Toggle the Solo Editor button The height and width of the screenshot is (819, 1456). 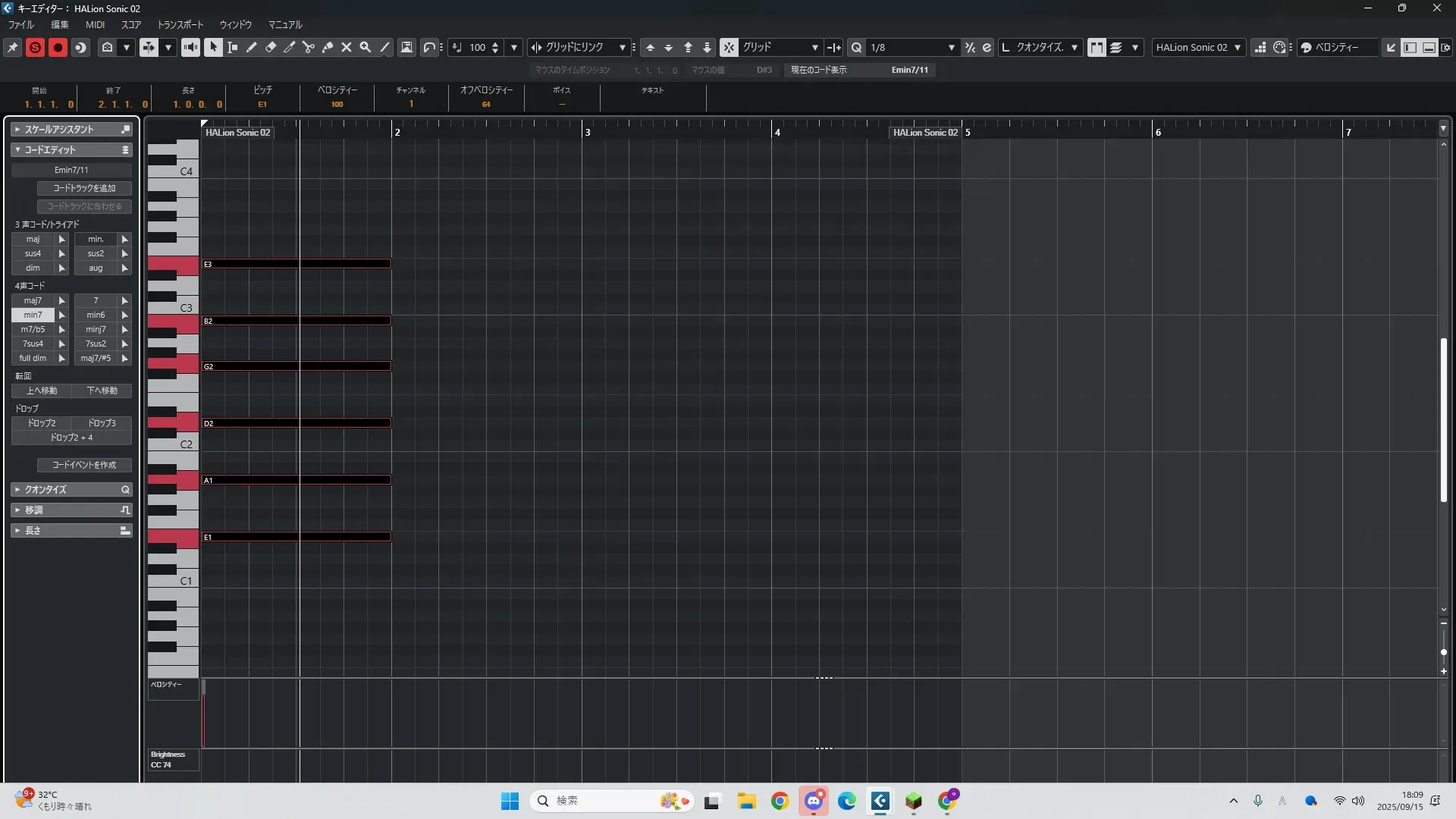35,47
